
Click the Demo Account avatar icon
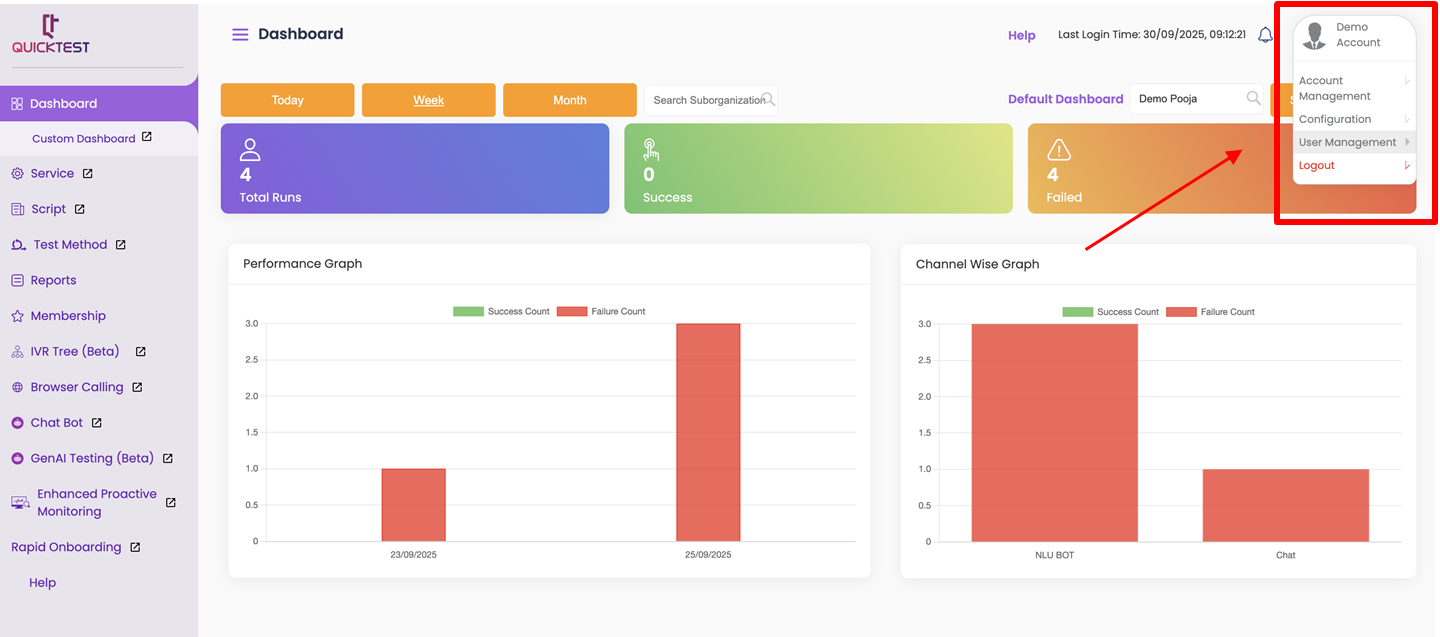coord(1314,36)
